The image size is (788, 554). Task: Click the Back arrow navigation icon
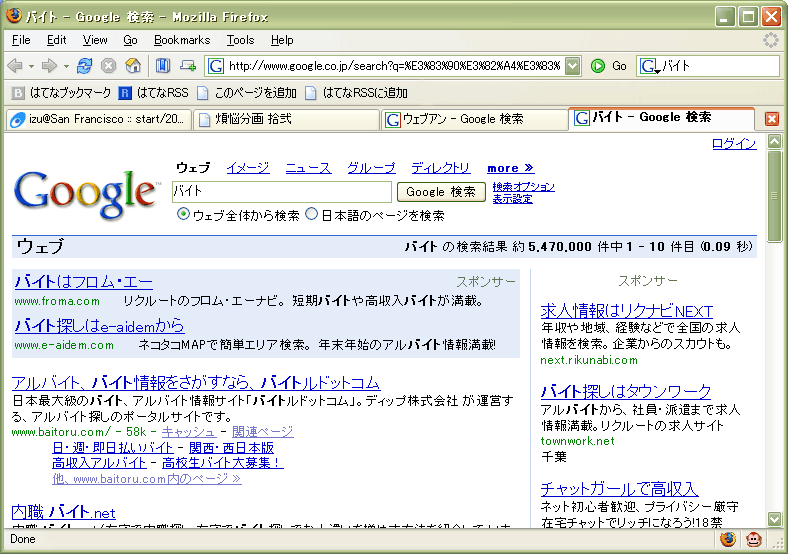[x=15, y=66]
